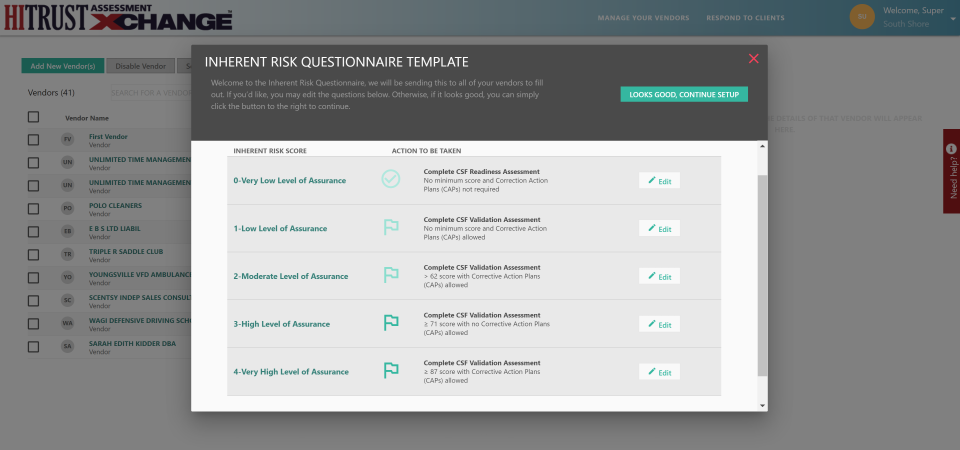Click 4-Very High Level of Assurance label
The width and height of the screenshot is (960, 450).
[291, 372]
